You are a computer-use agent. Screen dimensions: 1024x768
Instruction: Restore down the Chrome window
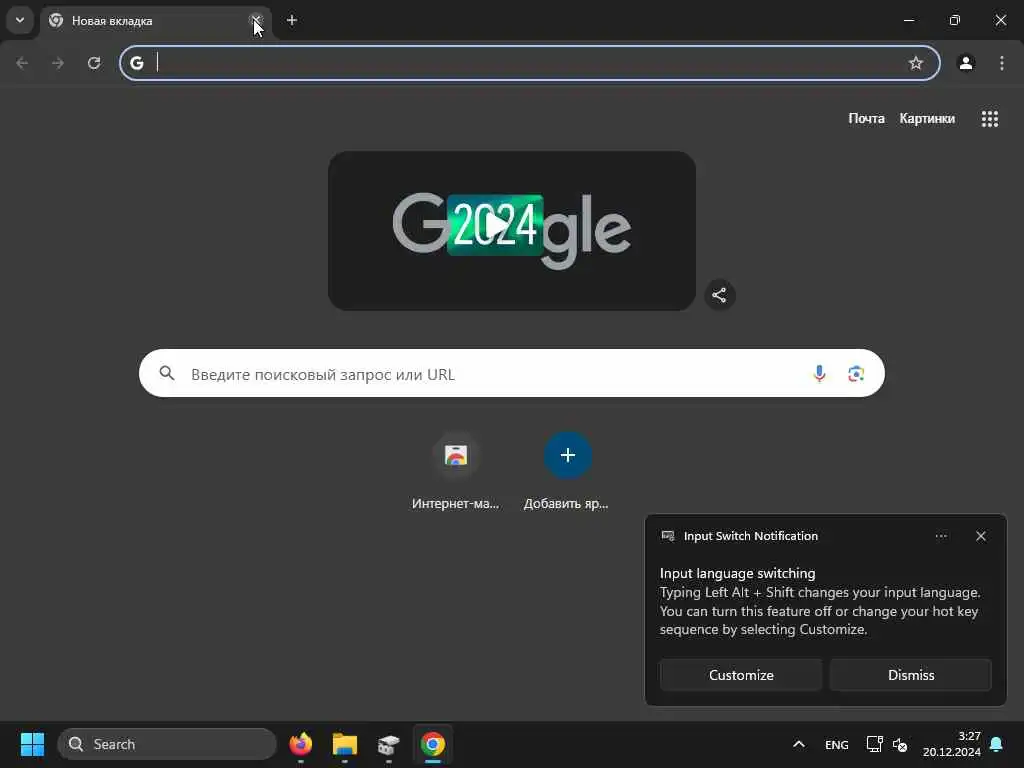(x=954, y=20)
